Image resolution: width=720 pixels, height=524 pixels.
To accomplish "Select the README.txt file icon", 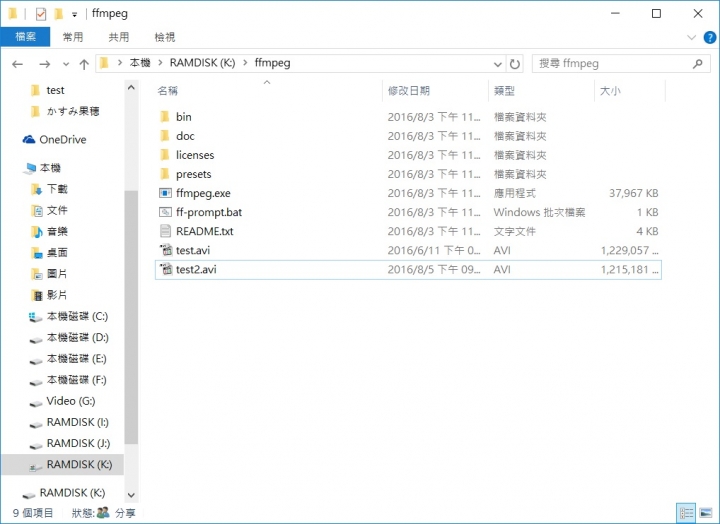I will coord(165,231).
